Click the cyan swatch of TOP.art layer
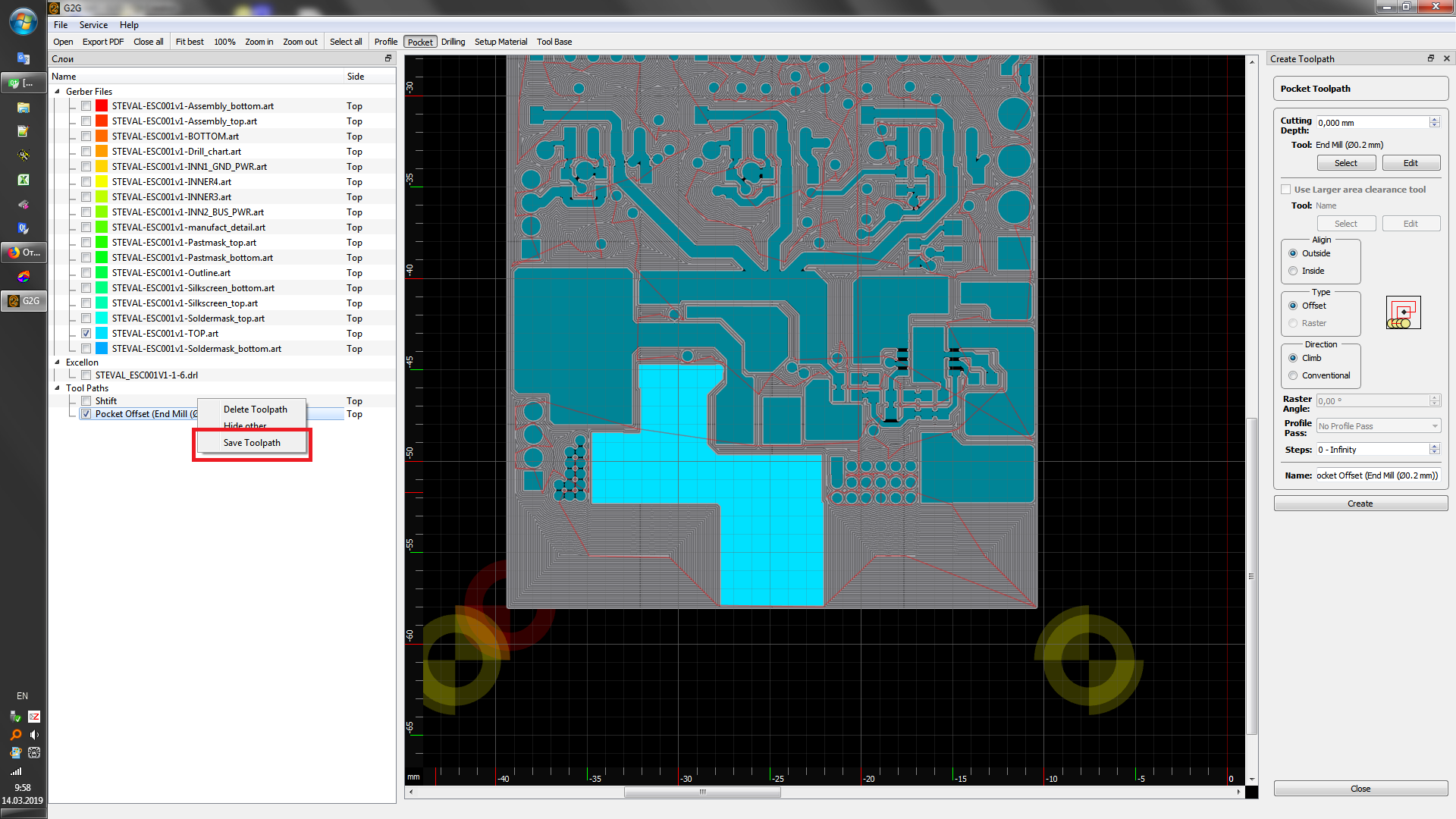Viewport: 1456px width, 819px height. 102,334
